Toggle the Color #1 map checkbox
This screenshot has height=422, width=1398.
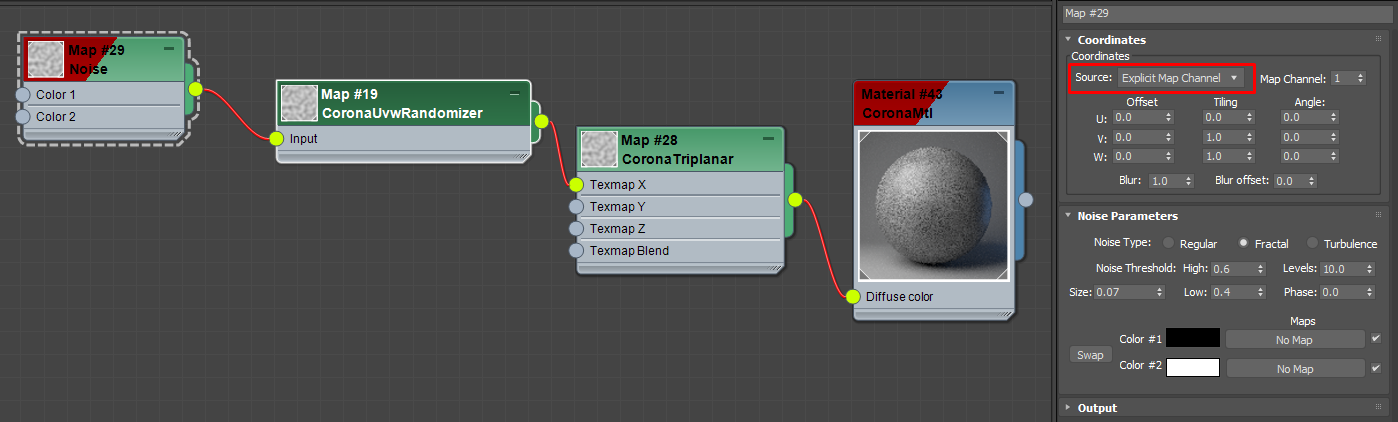tap(1376, 340)
